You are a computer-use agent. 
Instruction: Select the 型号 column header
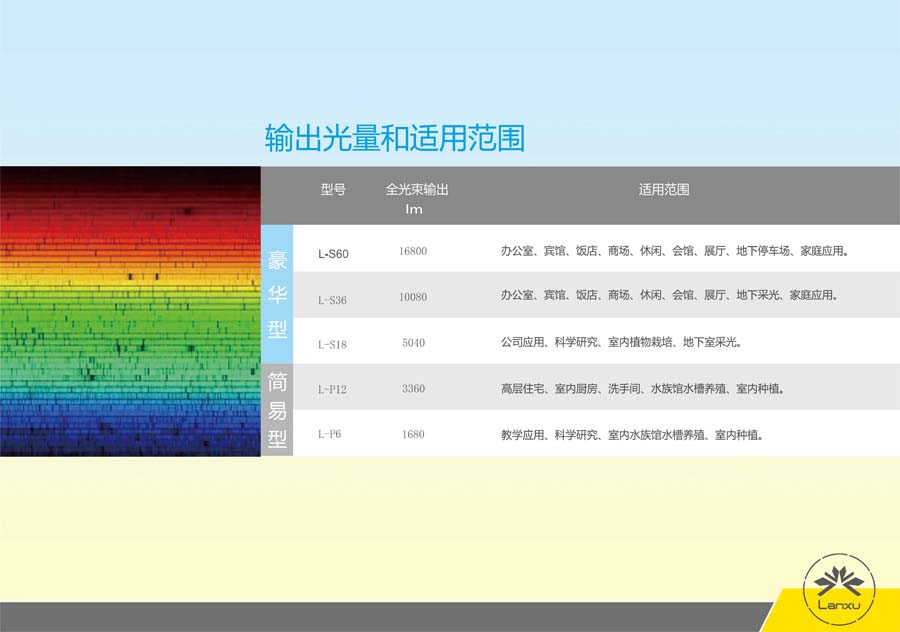point(333,189)
